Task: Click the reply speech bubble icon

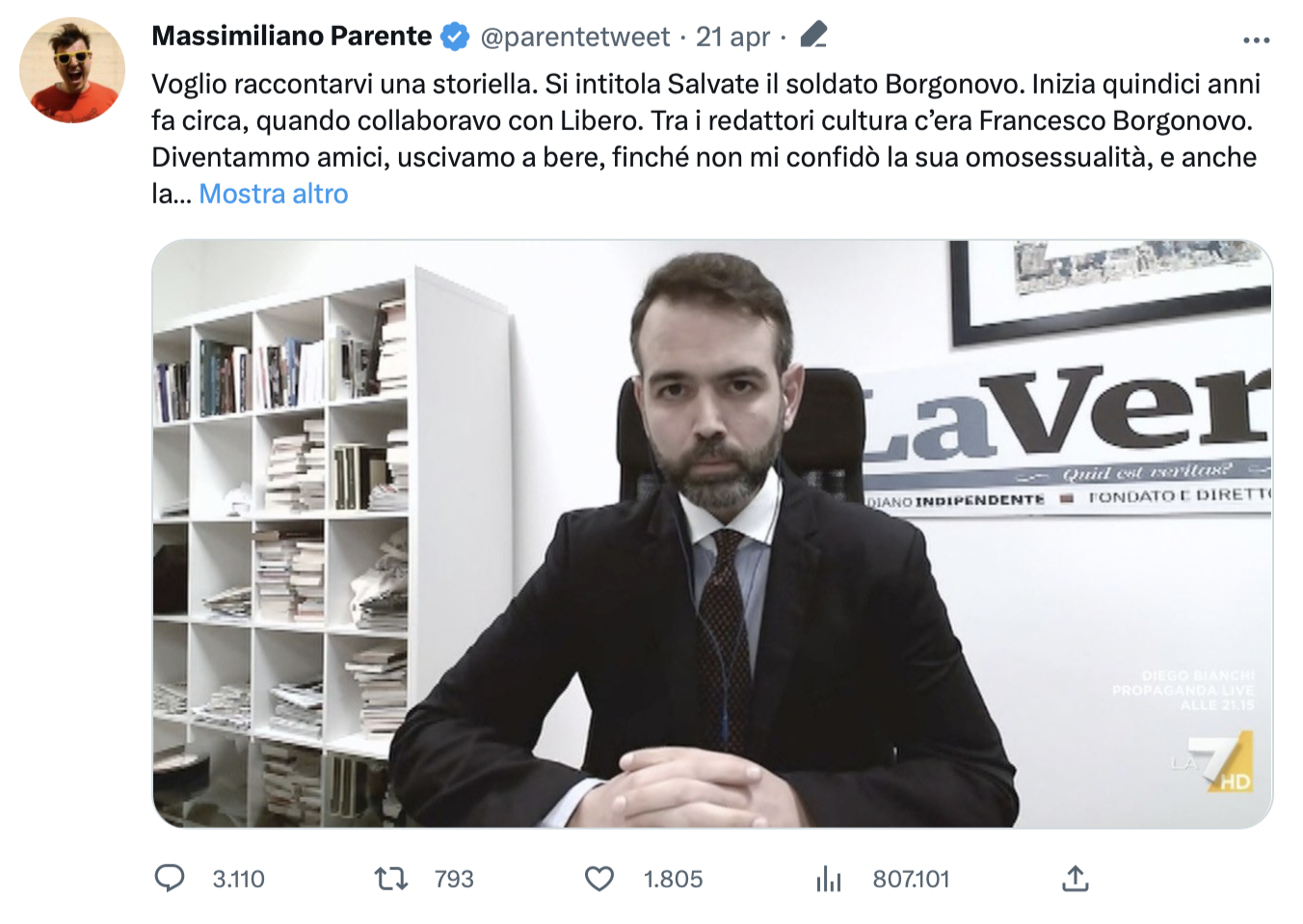Action: click(x=170, y=878)
